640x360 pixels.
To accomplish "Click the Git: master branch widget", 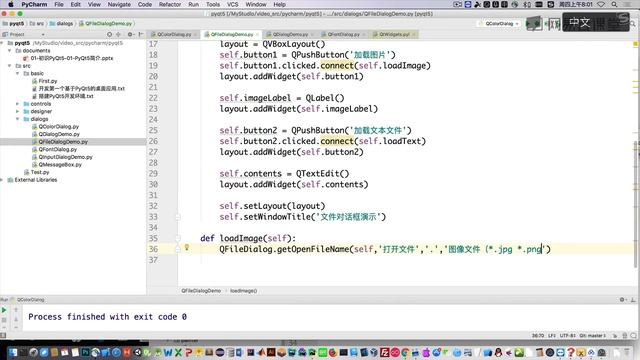I will [592, 336].
